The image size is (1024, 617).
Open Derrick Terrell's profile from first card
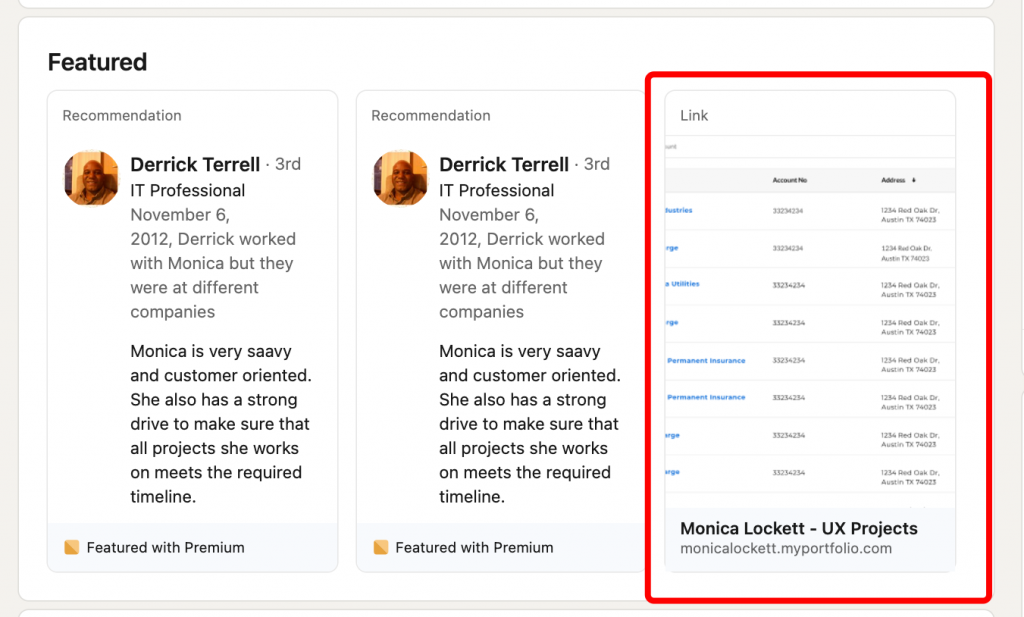coord(194,164)
